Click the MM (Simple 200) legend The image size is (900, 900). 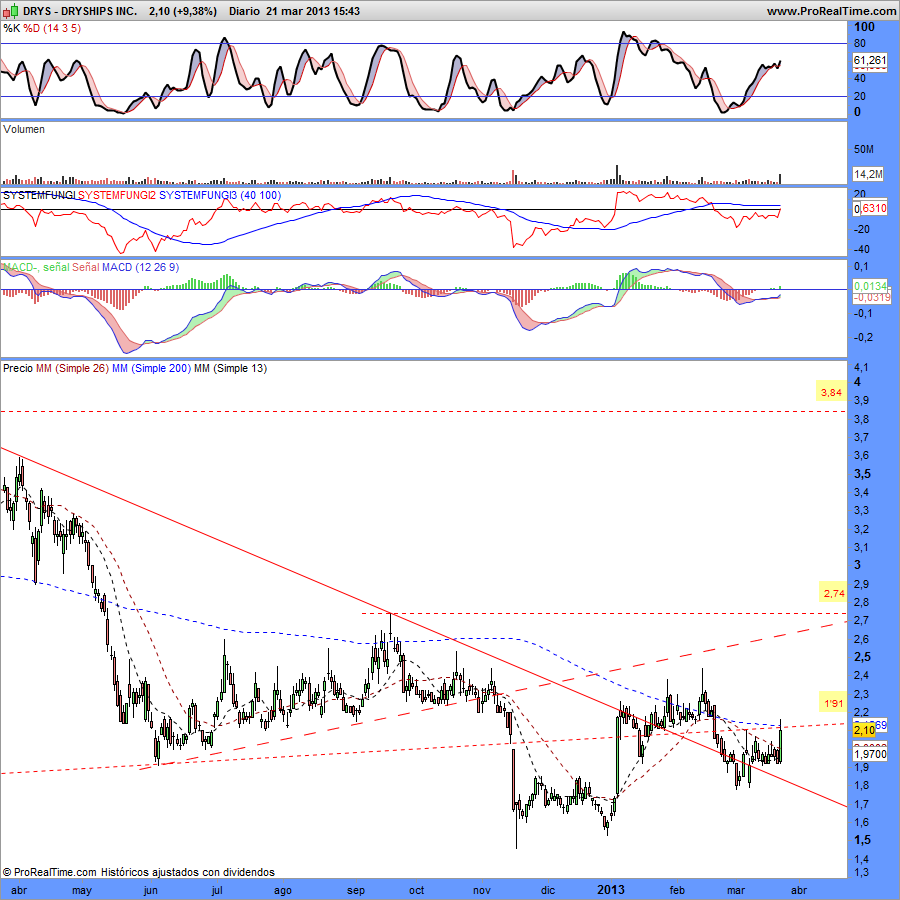pos(151,368)
